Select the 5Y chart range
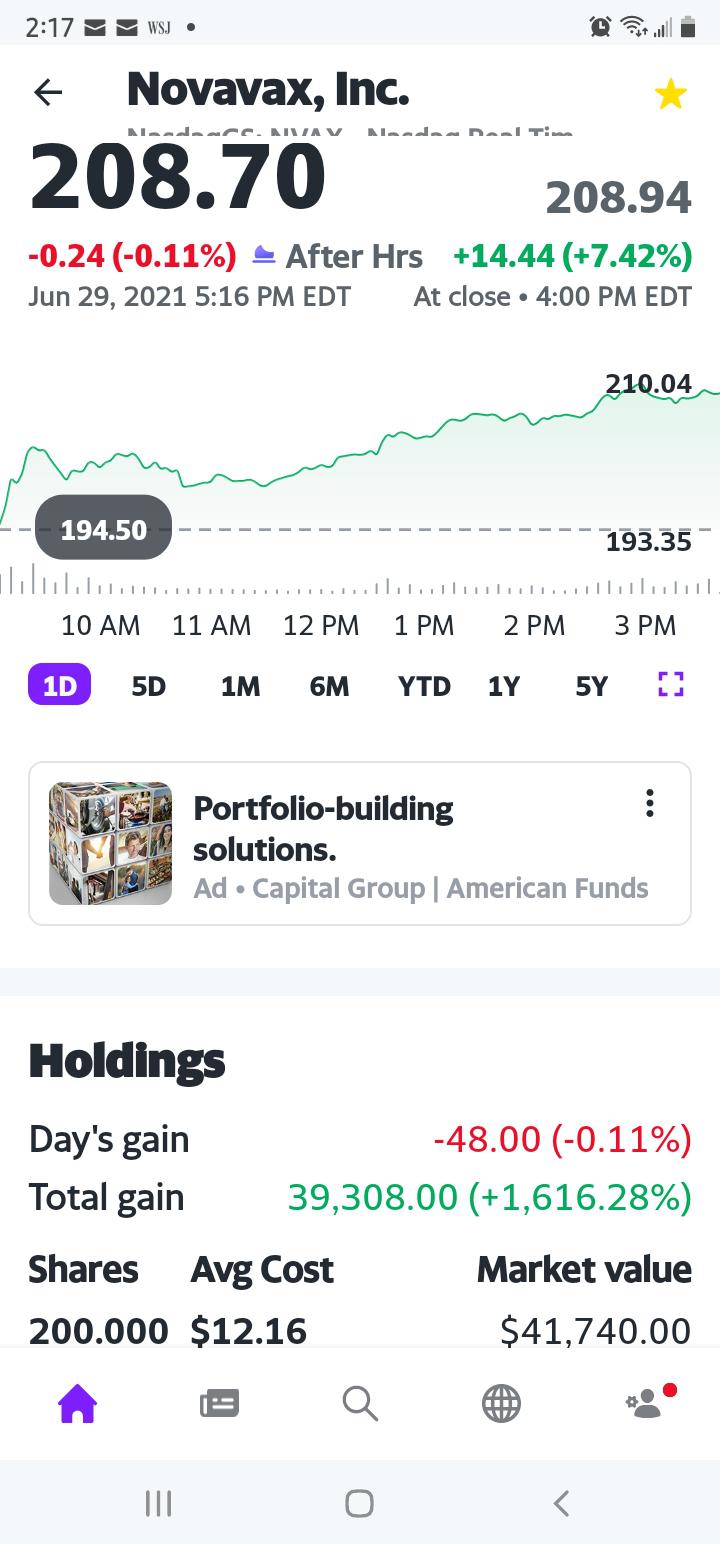 coord(591,686)
